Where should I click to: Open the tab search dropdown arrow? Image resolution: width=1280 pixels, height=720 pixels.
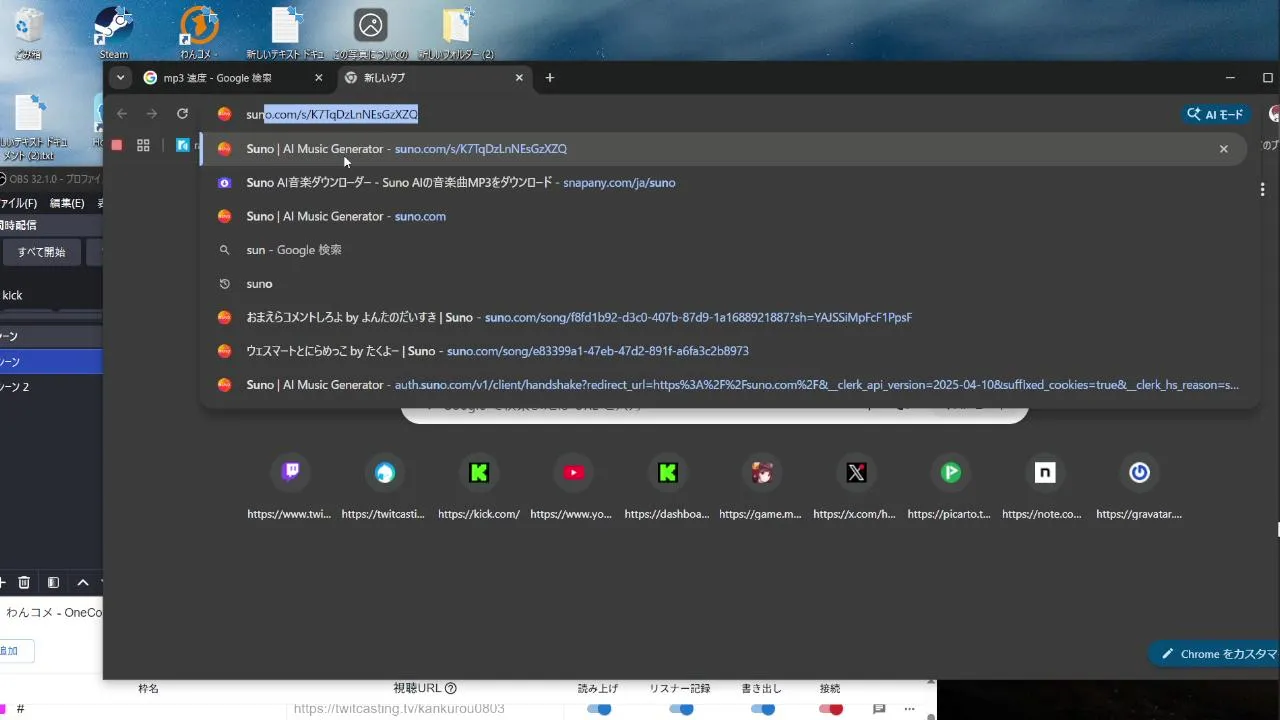(120, 77)
